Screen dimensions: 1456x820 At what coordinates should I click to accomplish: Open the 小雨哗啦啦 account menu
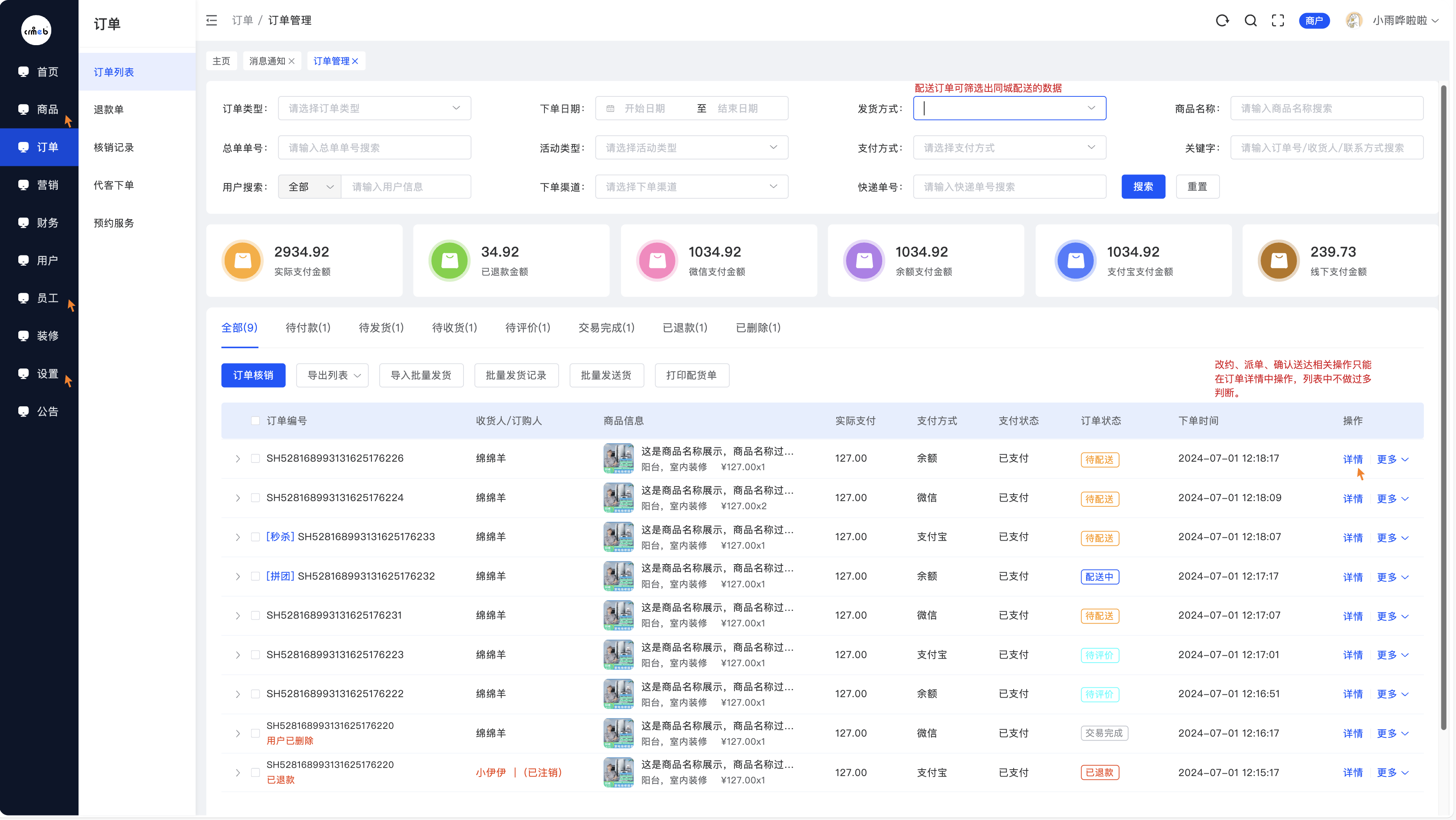1406,20
